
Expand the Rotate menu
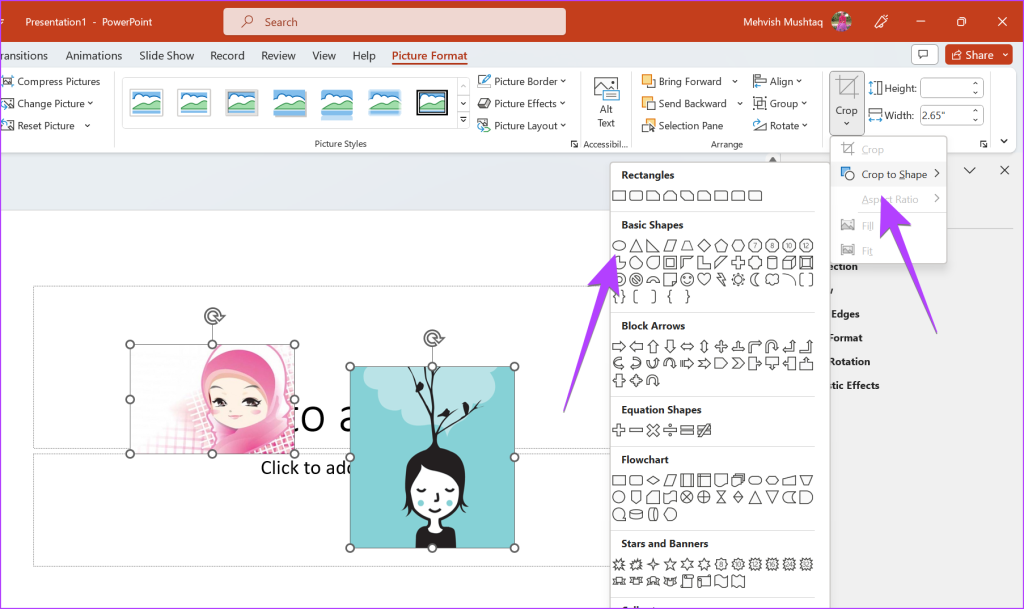(780, 125)
